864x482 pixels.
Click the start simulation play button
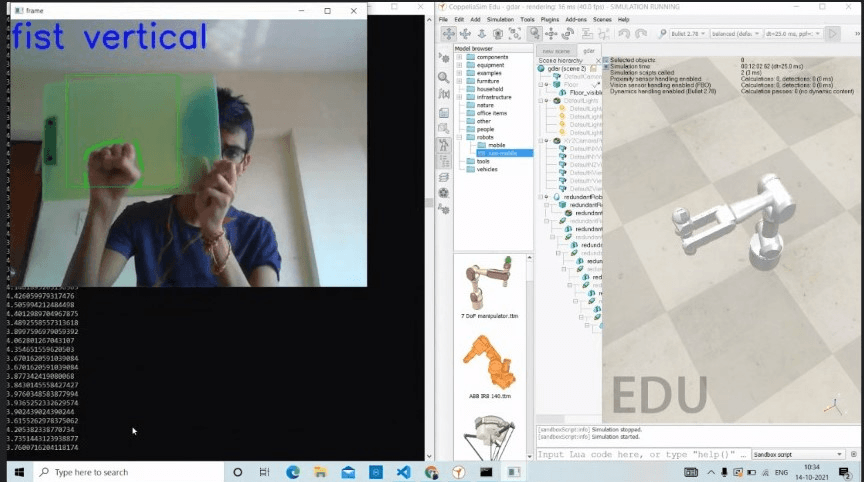tap(833, 34)
